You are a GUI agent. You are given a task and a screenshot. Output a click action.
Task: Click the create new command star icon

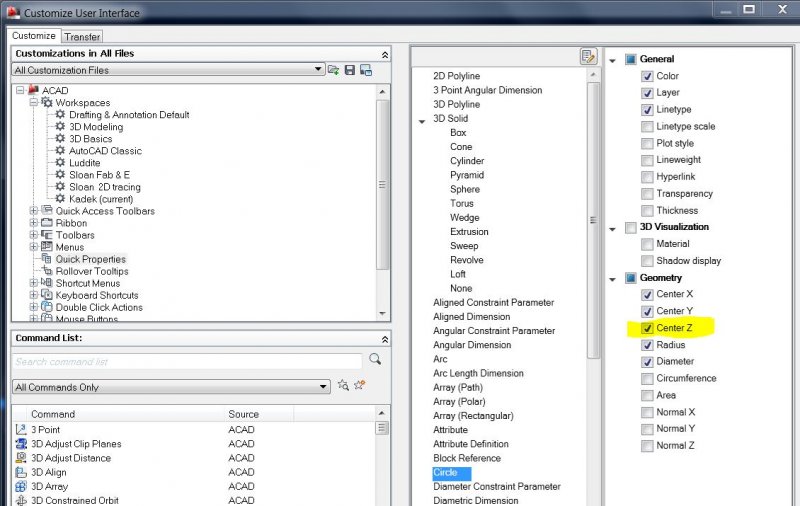click(360, 385)
